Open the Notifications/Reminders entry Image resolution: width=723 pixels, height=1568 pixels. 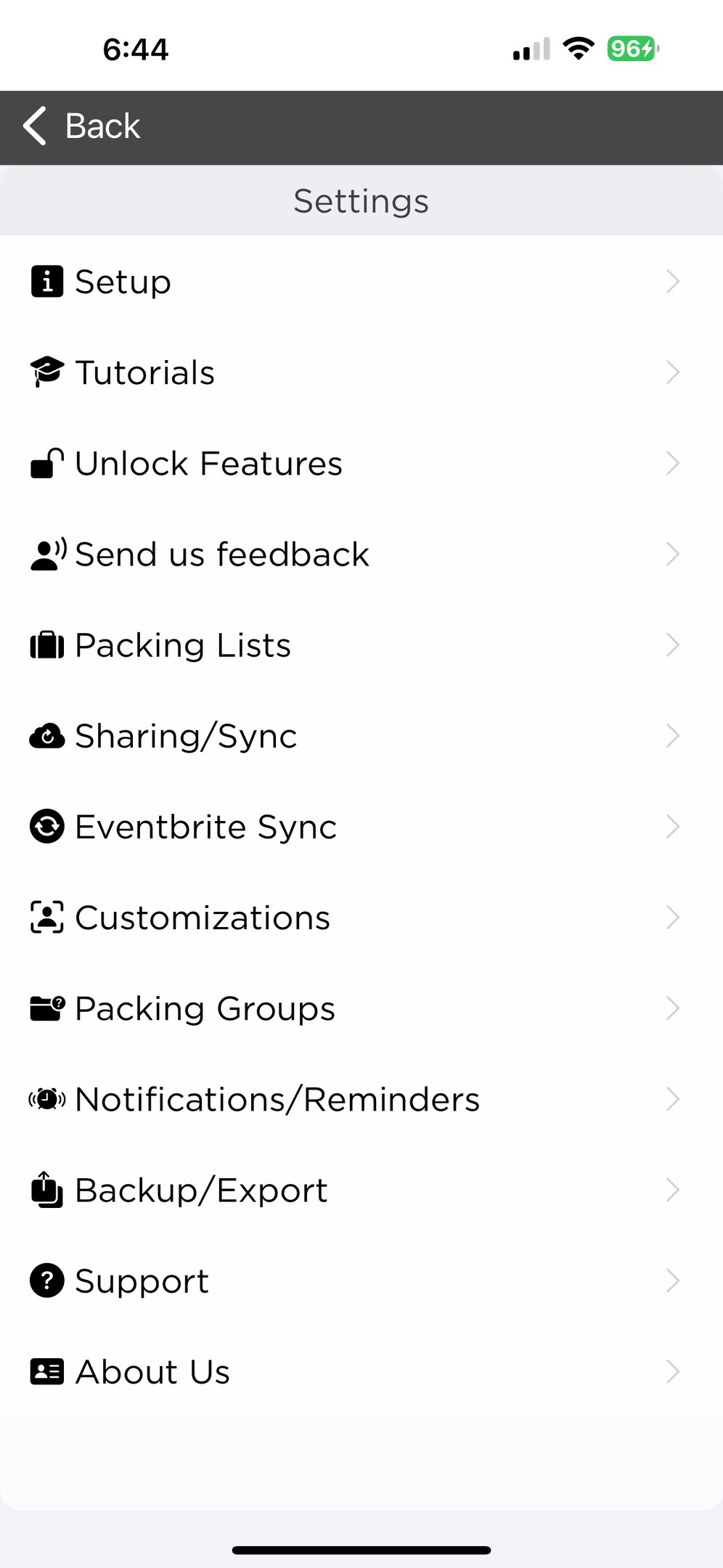361,1099
